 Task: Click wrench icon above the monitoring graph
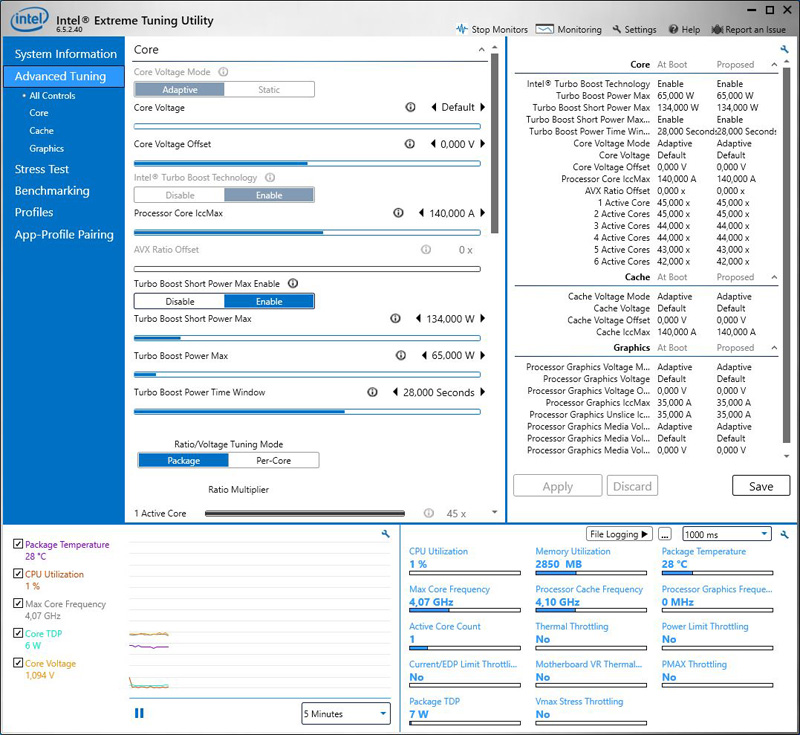pos(386,534)
